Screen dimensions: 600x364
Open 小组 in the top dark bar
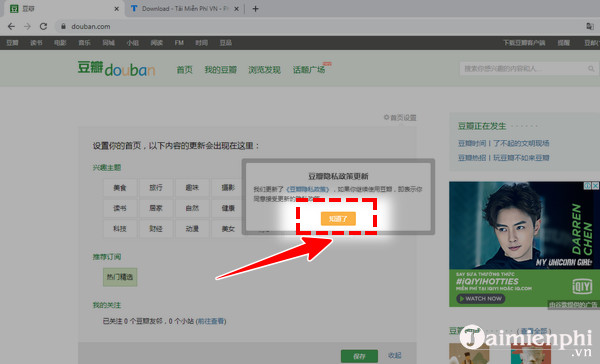132,42
